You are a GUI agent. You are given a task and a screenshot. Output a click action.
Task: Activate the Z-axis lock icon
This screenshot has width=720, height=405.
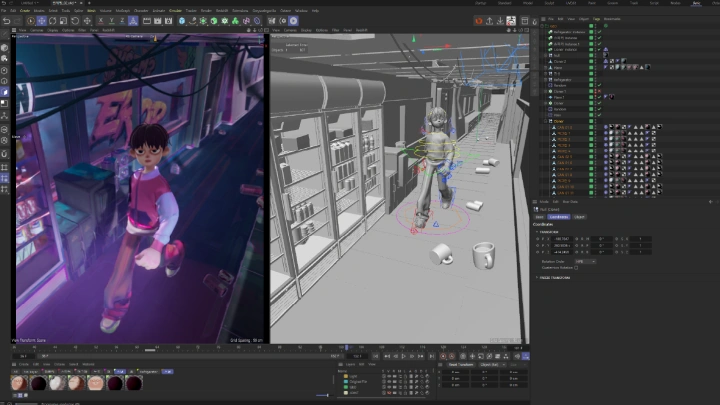(124, 20)
